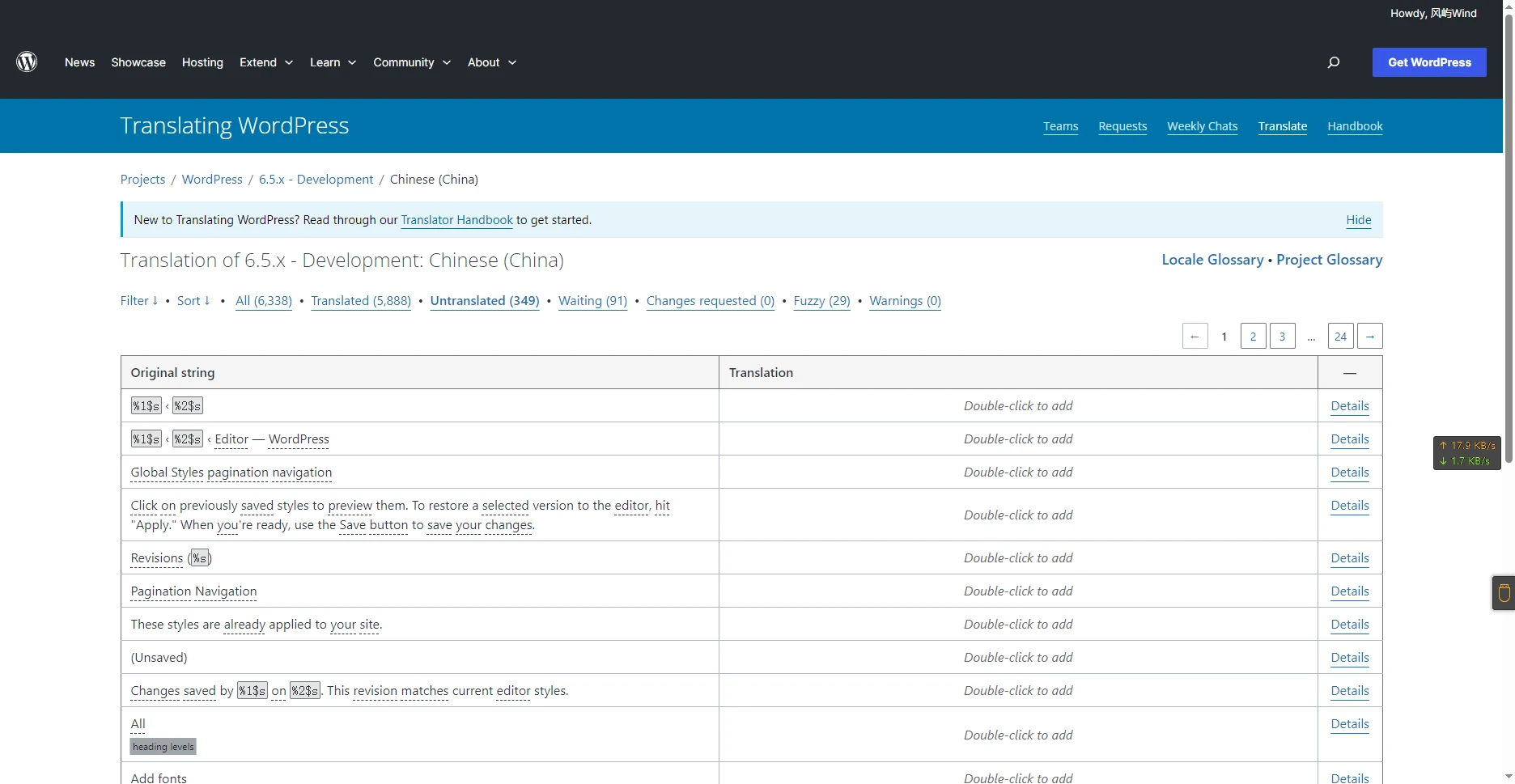Click the network speed monitor widget
The image size is (1515, 784).
[x=1466, y=453]
